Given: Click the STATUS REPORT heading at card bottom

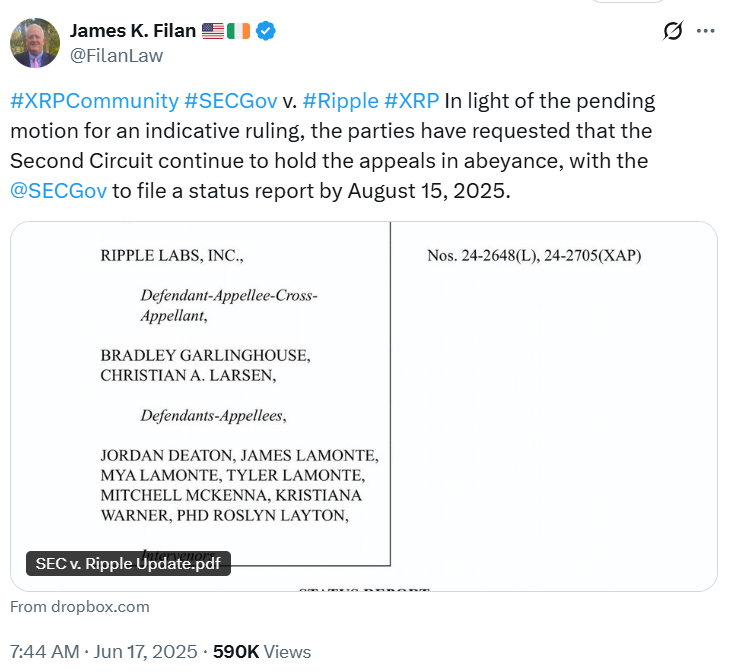Looking at the screenshot, I should pyautogui.click(x=364, y=588).
